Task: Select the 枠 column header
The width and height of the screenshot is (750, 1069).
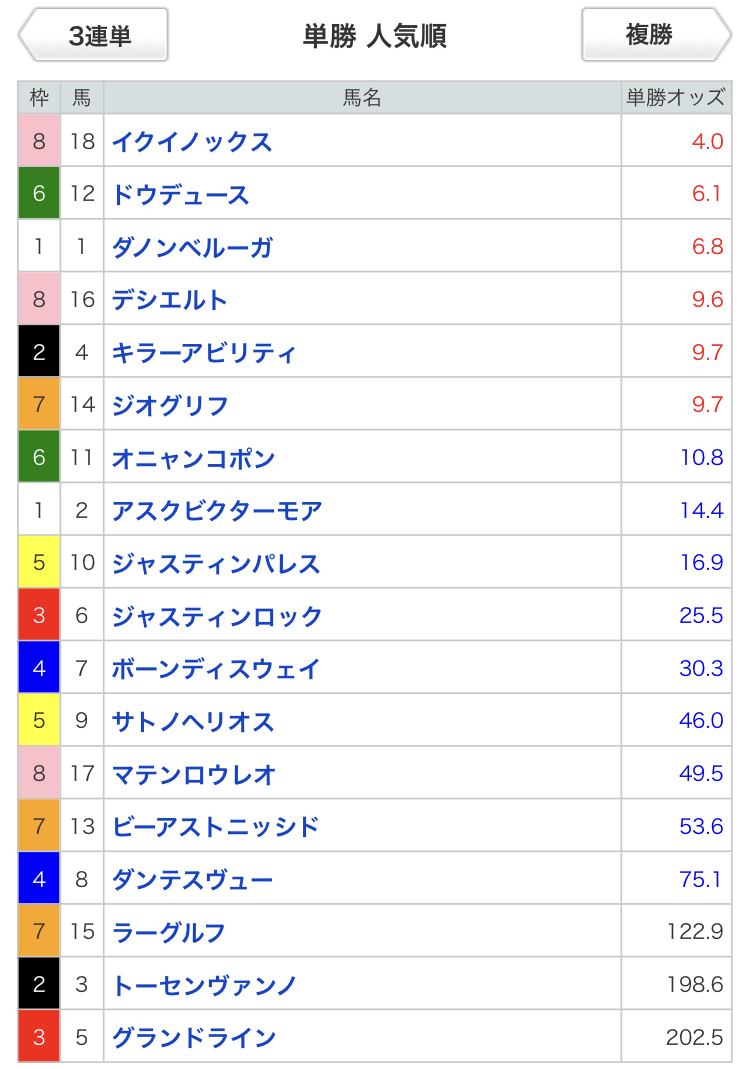Action: (x=39, y=97)
